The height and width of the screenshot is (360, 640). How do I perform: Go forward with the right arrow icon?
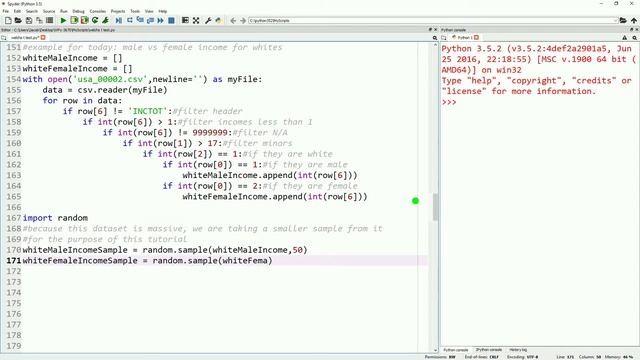tap(243, 20)
